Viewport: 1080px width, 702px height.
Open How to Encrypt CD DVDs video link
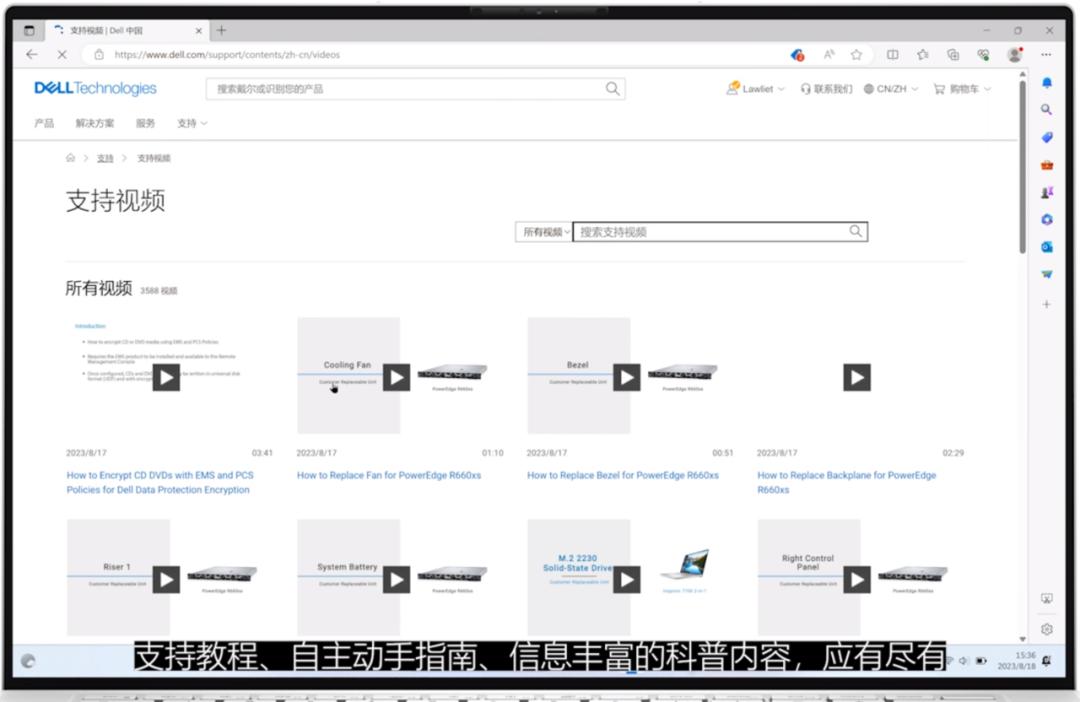160,482
